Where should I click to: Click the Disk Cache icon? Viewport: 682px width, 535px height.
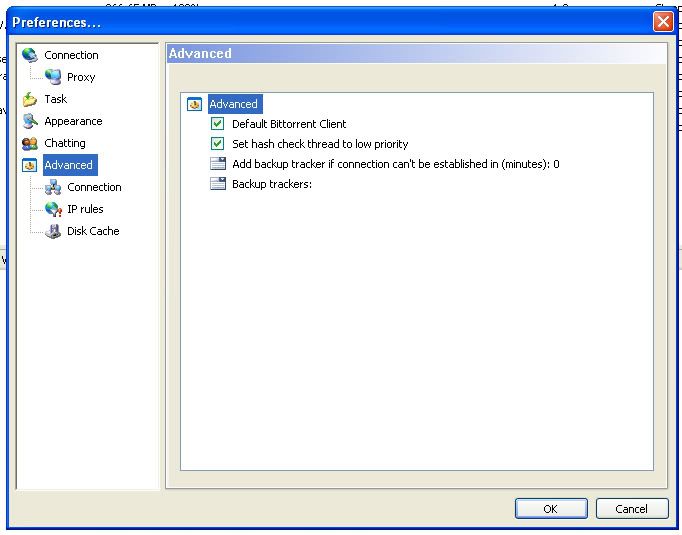pos(53,231)
